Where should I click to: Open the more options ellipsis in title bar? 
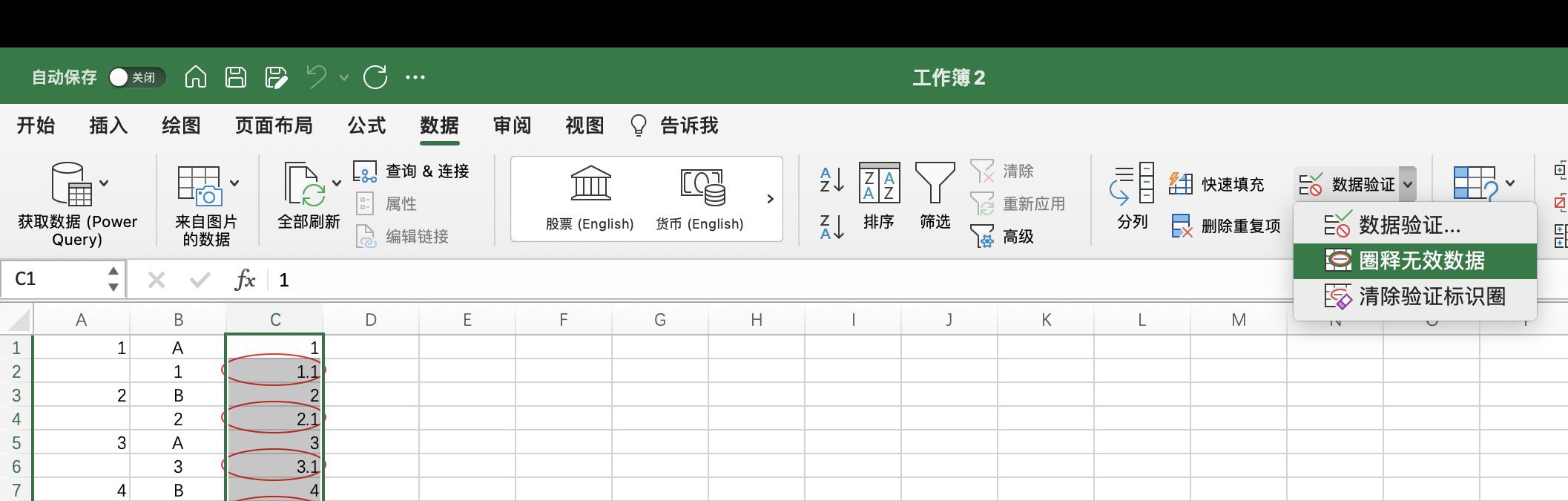pyautogui.click(x=415, y=77)
